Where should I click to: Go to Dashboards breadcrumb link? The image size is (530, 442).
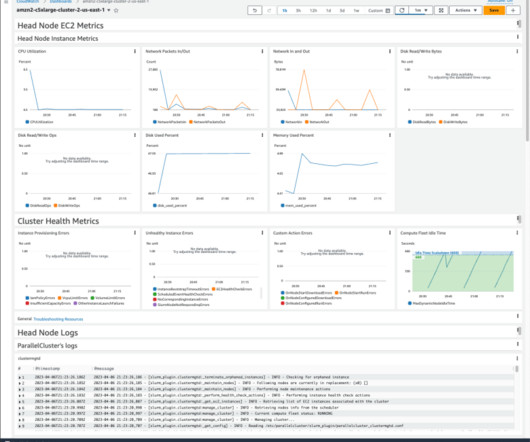pos(61,1)
